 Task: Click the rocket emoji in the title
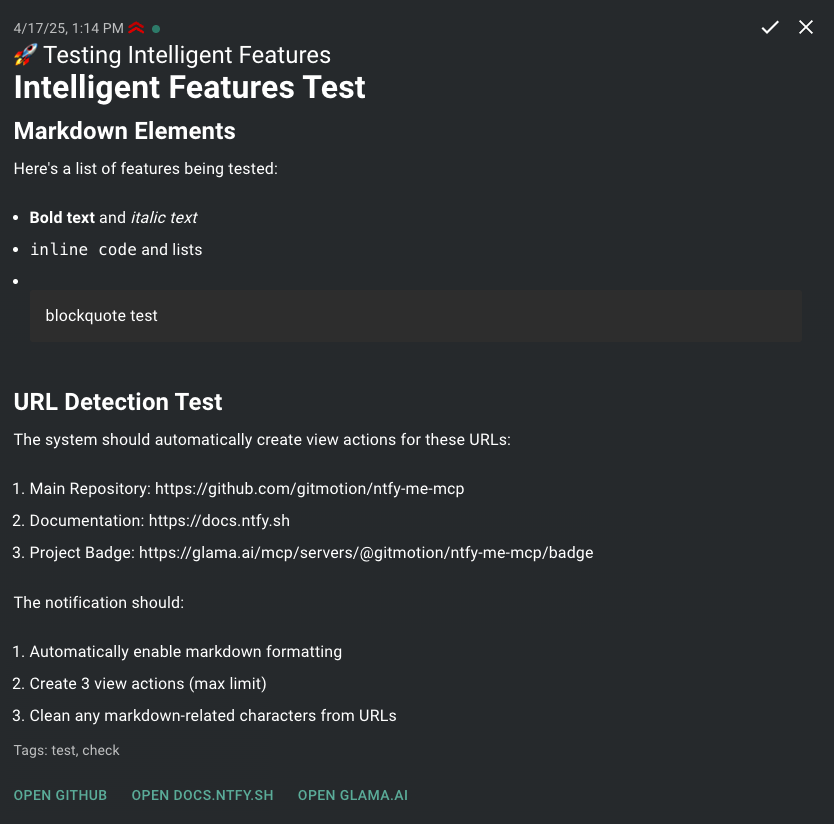pos(26,56)
